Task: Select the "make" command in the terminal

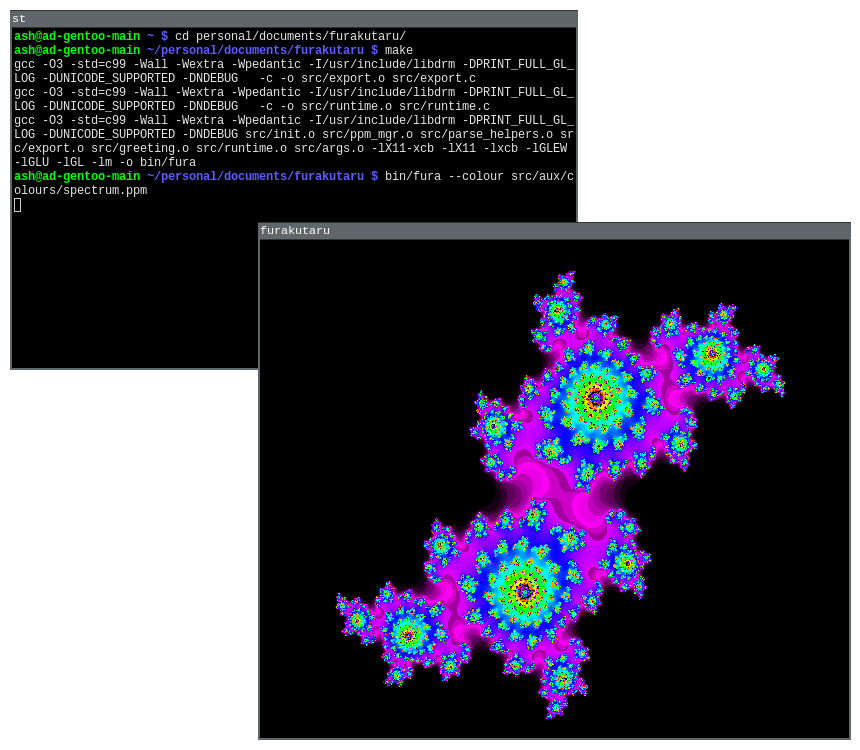Action: tap(399, 51)
